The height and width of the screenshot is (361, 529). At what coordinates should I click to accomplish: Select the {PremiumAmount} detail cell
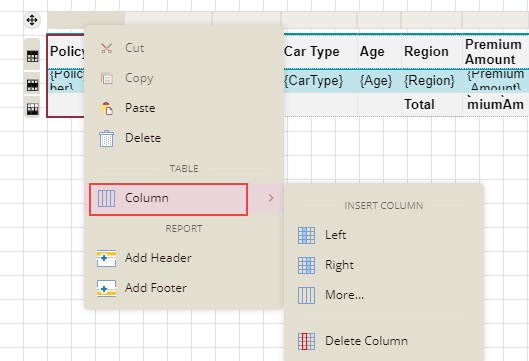tap(496, 81)
